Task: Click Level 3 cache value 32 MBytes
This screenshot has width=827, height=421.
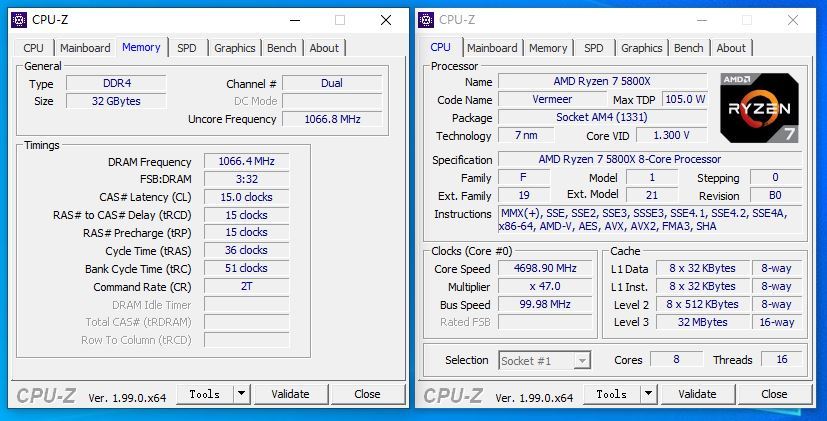Action: (703, 322)
